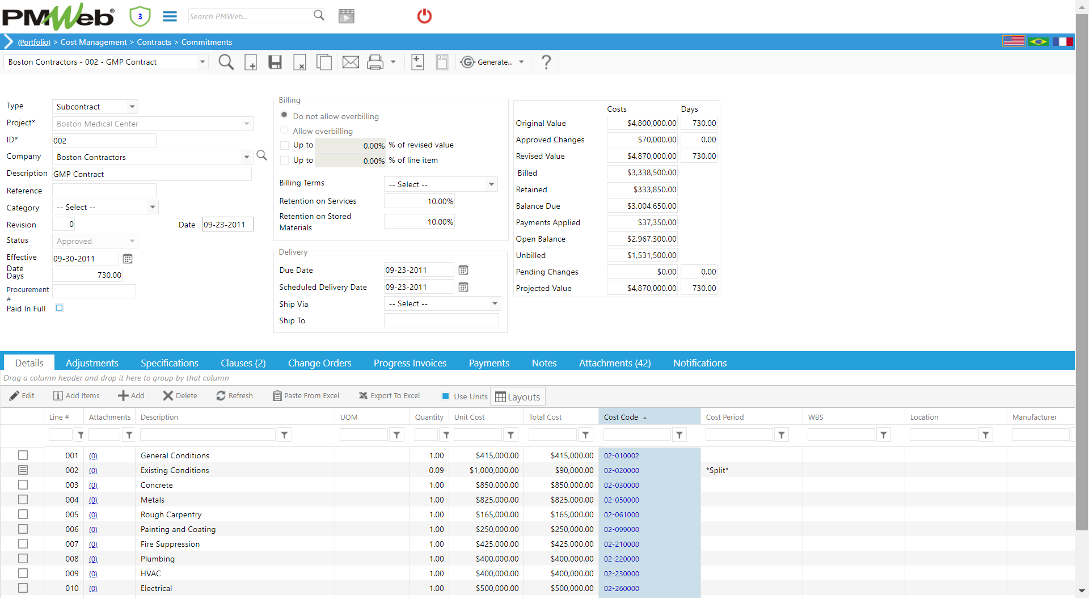Delete the record with the page X icon
This screenshot has width=1089, height=600.
pos(299,62)
